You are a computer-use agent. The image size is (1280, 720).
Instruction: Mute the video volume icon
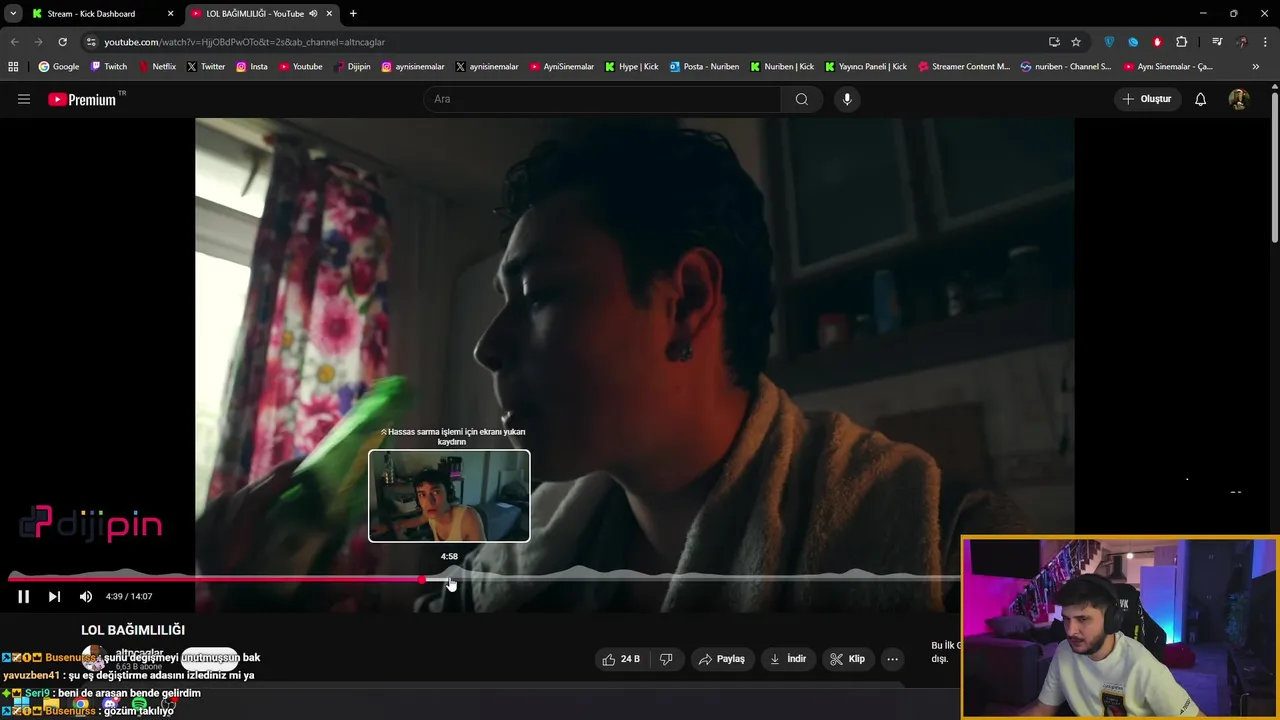click(86, 597)
